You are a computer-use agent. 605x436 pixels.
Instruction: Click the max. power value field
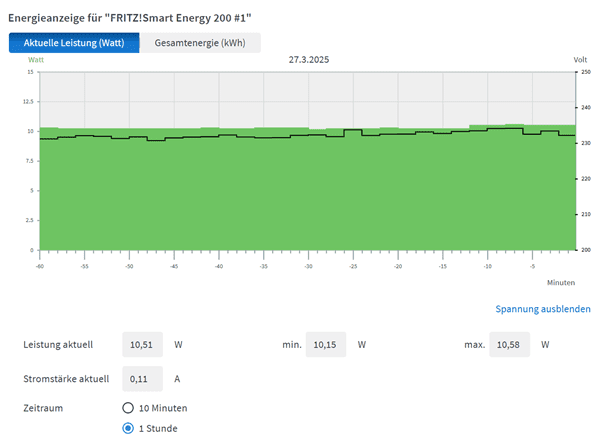(x=509, y=345)
